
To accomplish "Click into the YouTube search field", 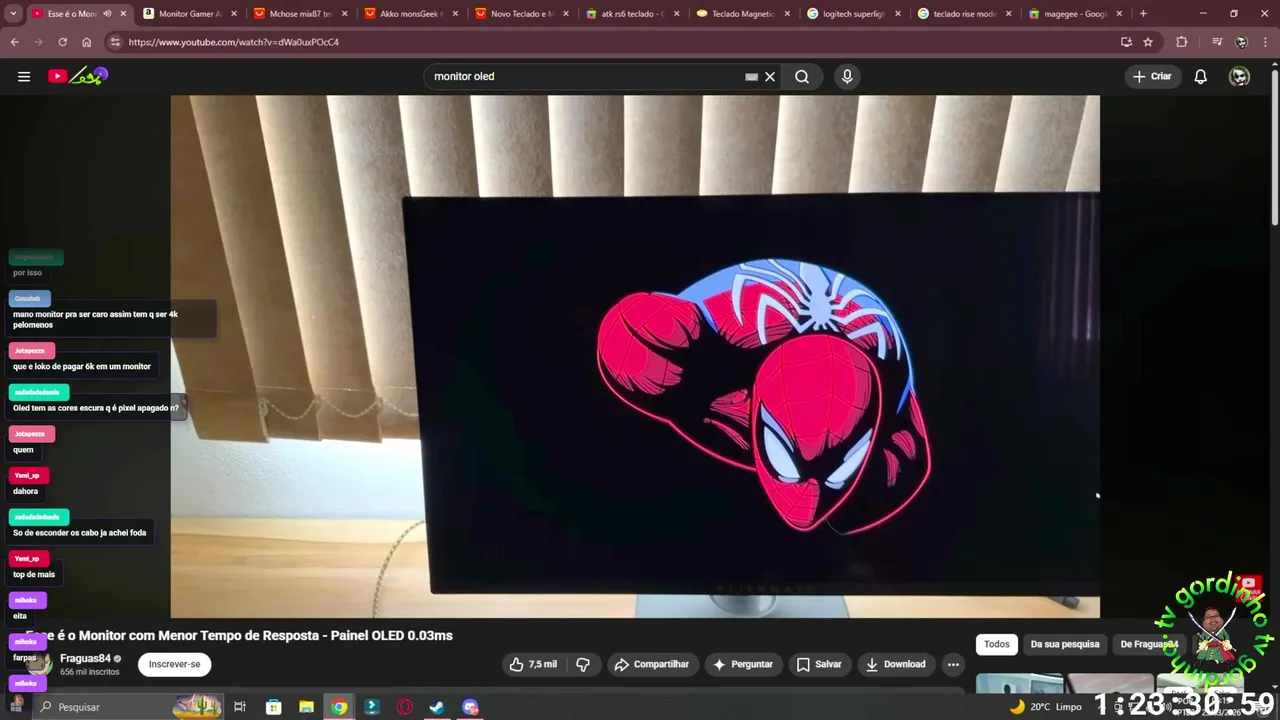I will 585,76.
